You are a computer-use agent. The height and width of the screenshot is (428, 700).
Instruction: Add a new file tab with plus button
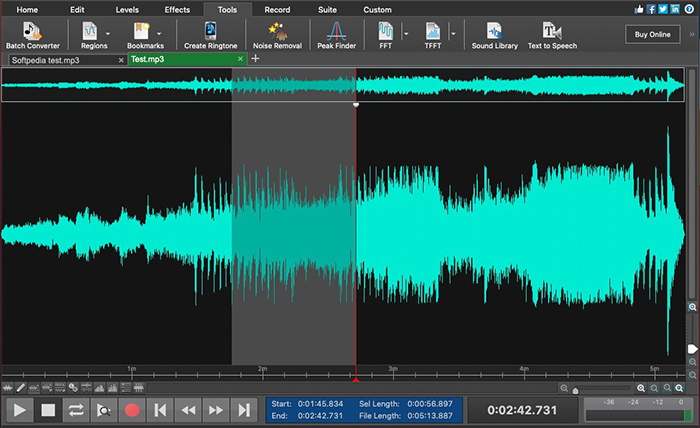(x=255, y=58)
